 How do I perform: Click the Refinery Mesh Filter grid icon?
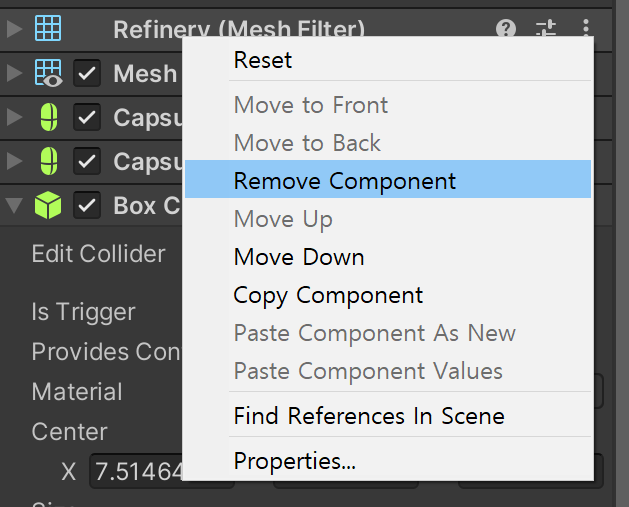tap(48, 29)
